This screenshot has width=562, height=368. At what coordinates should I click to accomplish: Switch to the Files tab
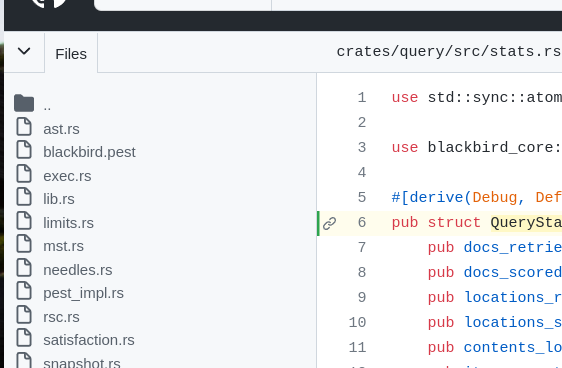click(x=71, y=54)
